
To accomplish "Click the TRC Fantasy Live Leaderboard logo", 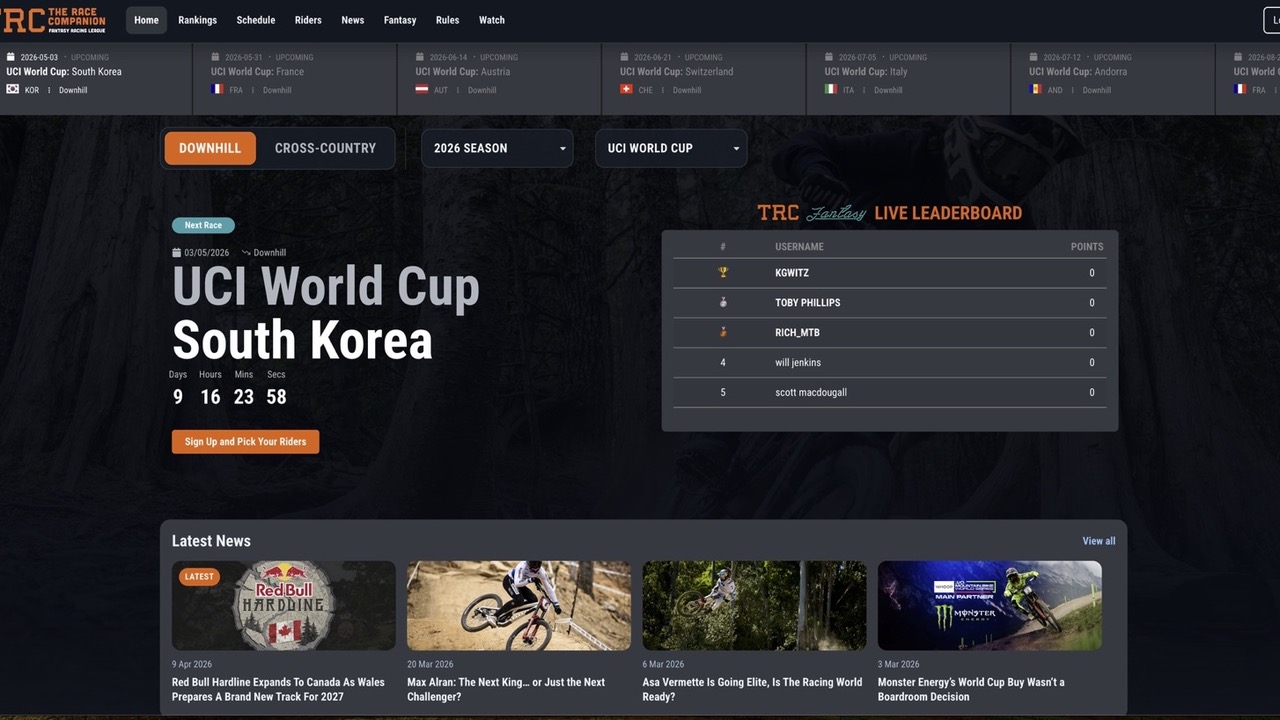I will point(890,212).
